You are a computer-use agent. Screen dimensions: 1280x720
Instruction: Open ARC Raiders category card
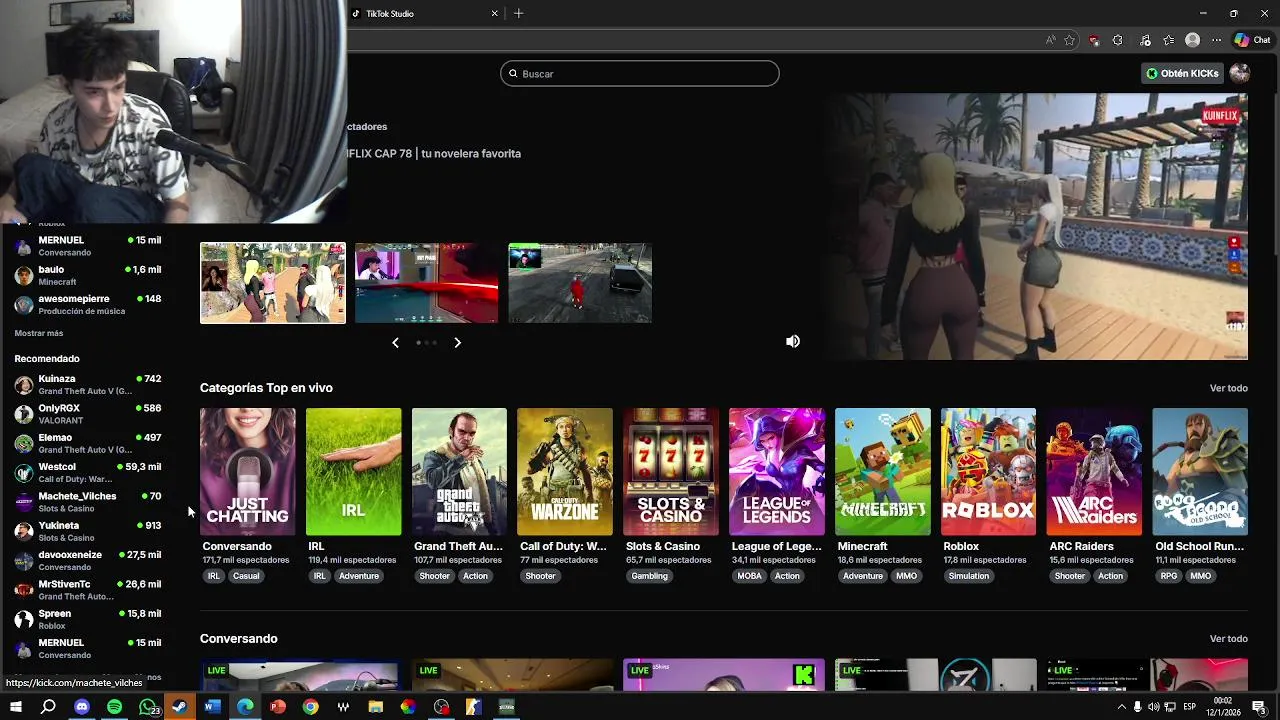tap(1094, 471)
